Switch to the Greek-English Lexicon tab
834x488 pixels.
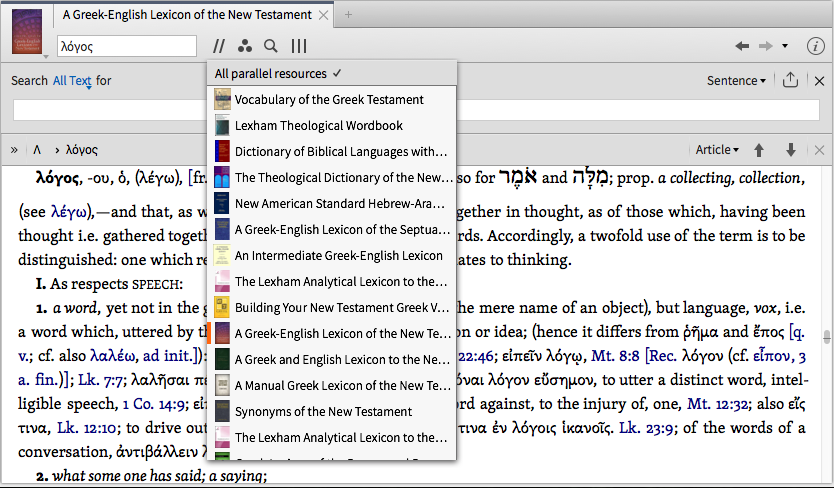187,15
